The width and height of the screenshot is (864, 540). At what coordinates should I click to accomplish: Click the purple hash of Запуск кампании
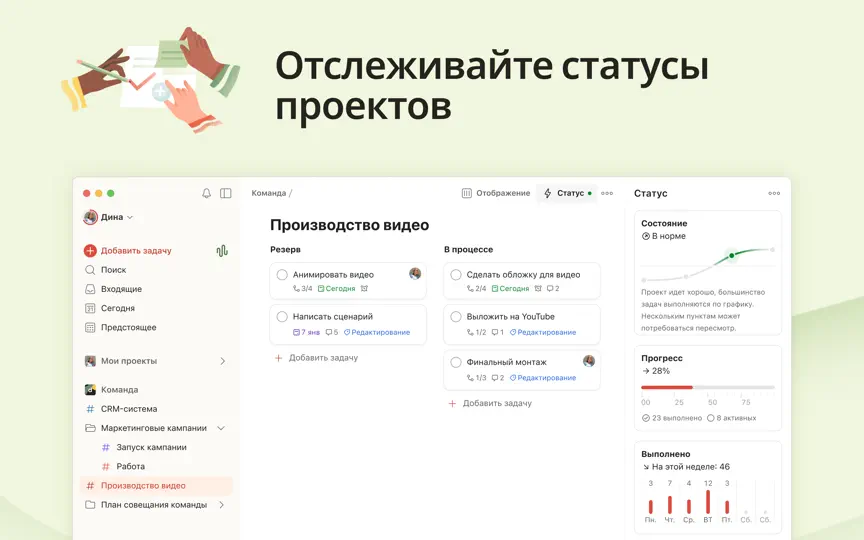click(x=106, y=447)
